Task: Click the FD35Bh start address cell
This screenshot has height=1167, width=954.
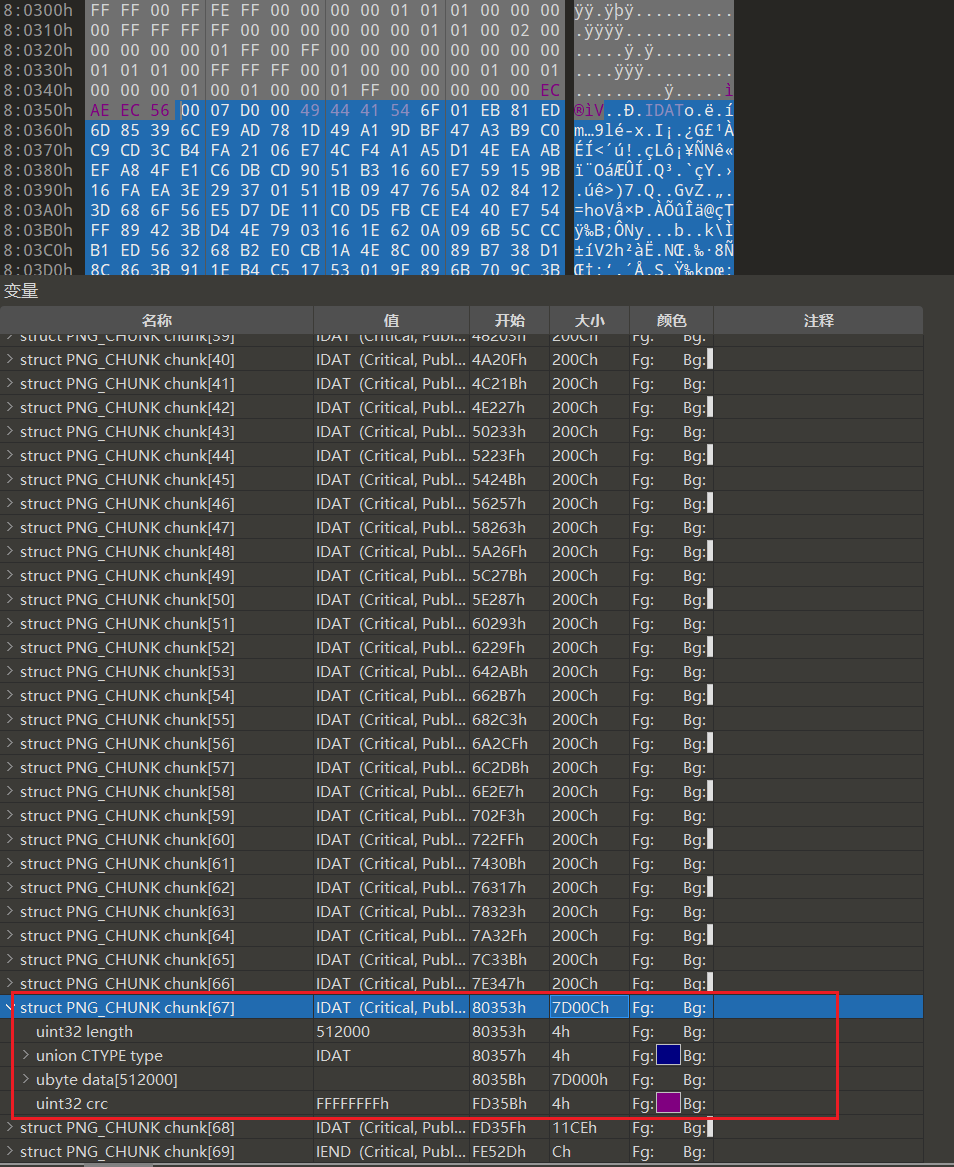Action: [x=499, y=1103]
